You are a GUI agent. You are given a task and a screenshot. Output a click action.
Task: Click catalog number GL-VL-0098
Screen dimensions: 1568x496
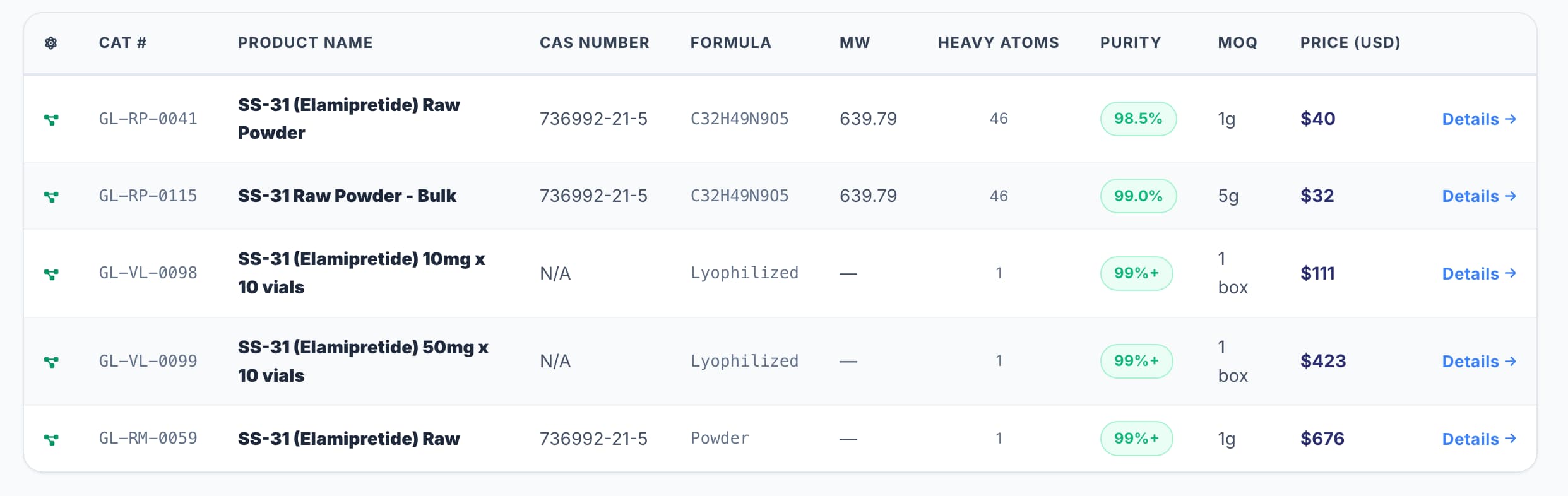click(x=148, y=273)
